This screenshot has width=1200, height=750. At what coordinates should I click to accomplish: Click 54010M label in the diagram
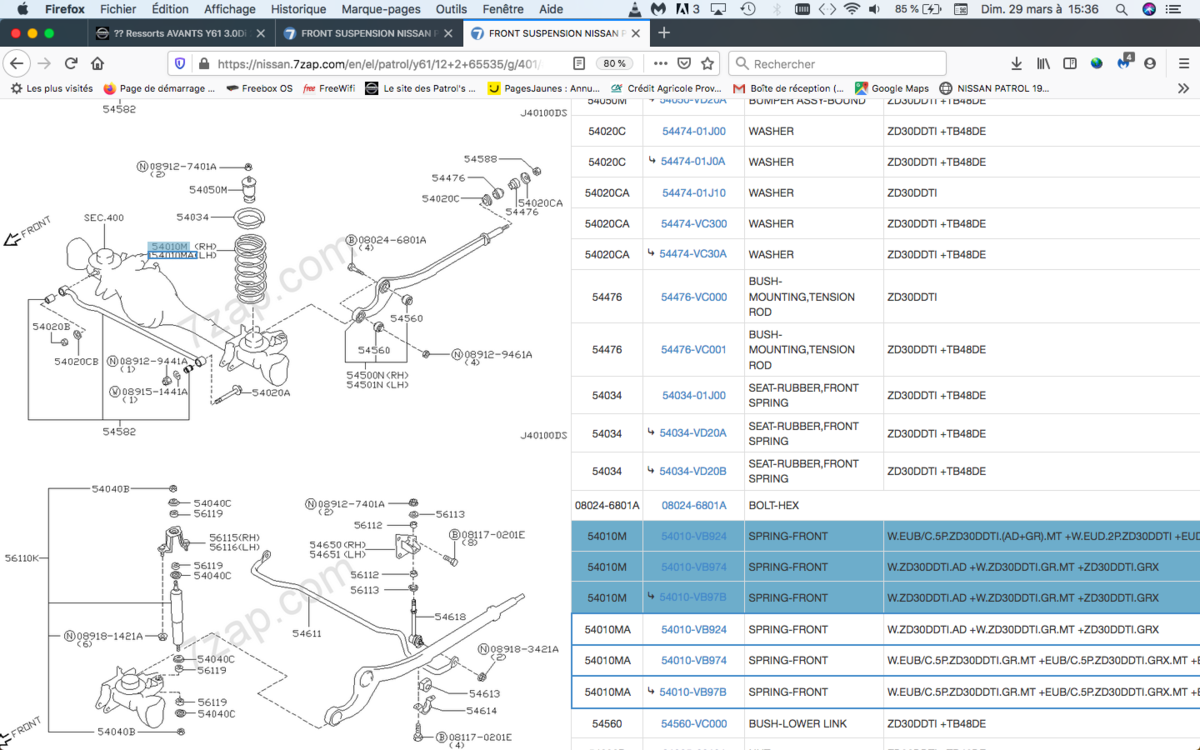[169, 246]
